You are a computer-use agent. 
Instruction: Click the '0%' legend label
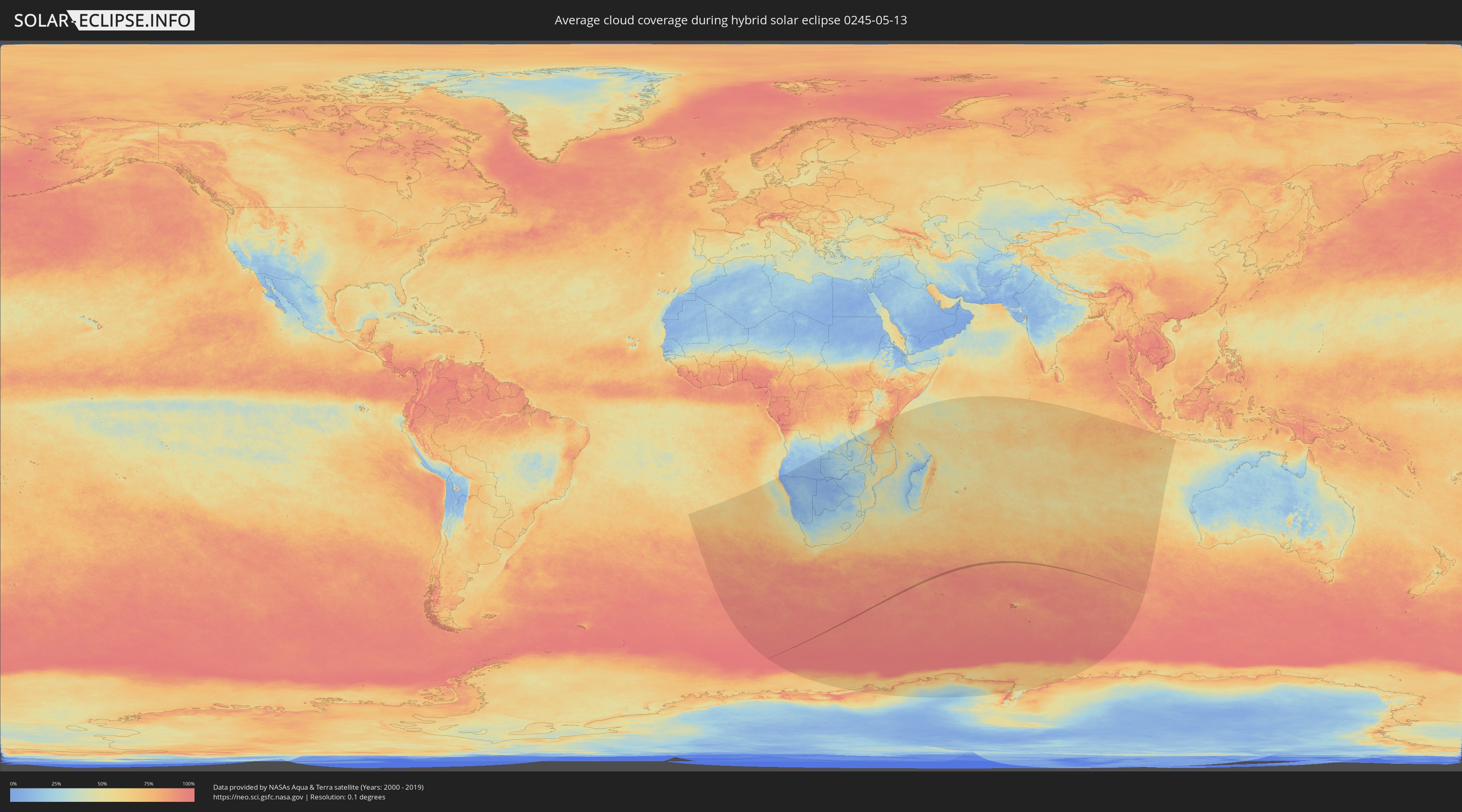point(13,784)
